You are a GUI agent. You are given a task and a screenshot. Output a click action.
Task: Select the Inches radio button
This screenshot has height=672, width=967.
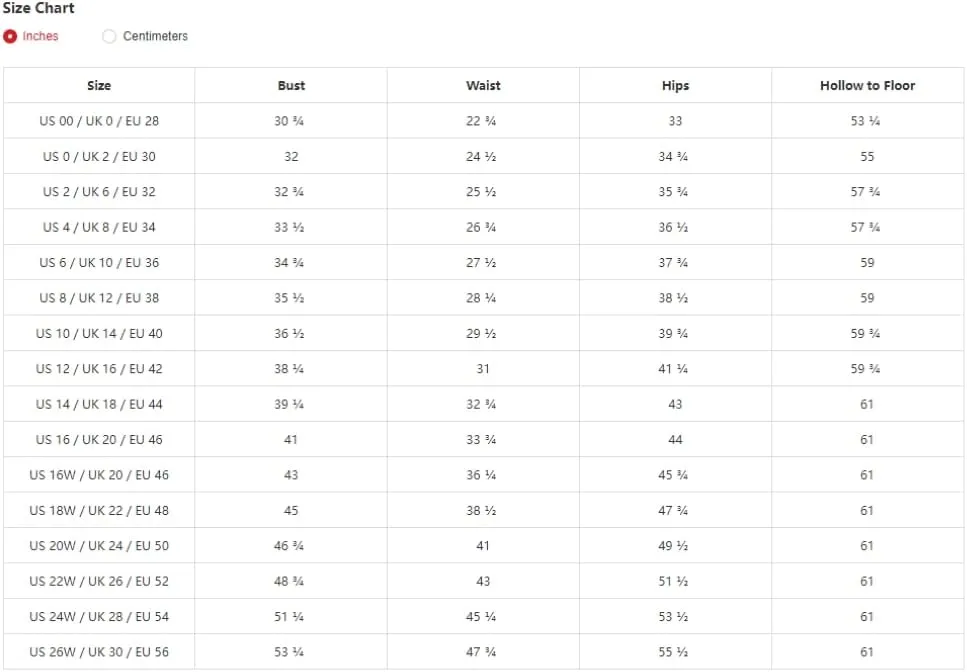click(11, 36)
